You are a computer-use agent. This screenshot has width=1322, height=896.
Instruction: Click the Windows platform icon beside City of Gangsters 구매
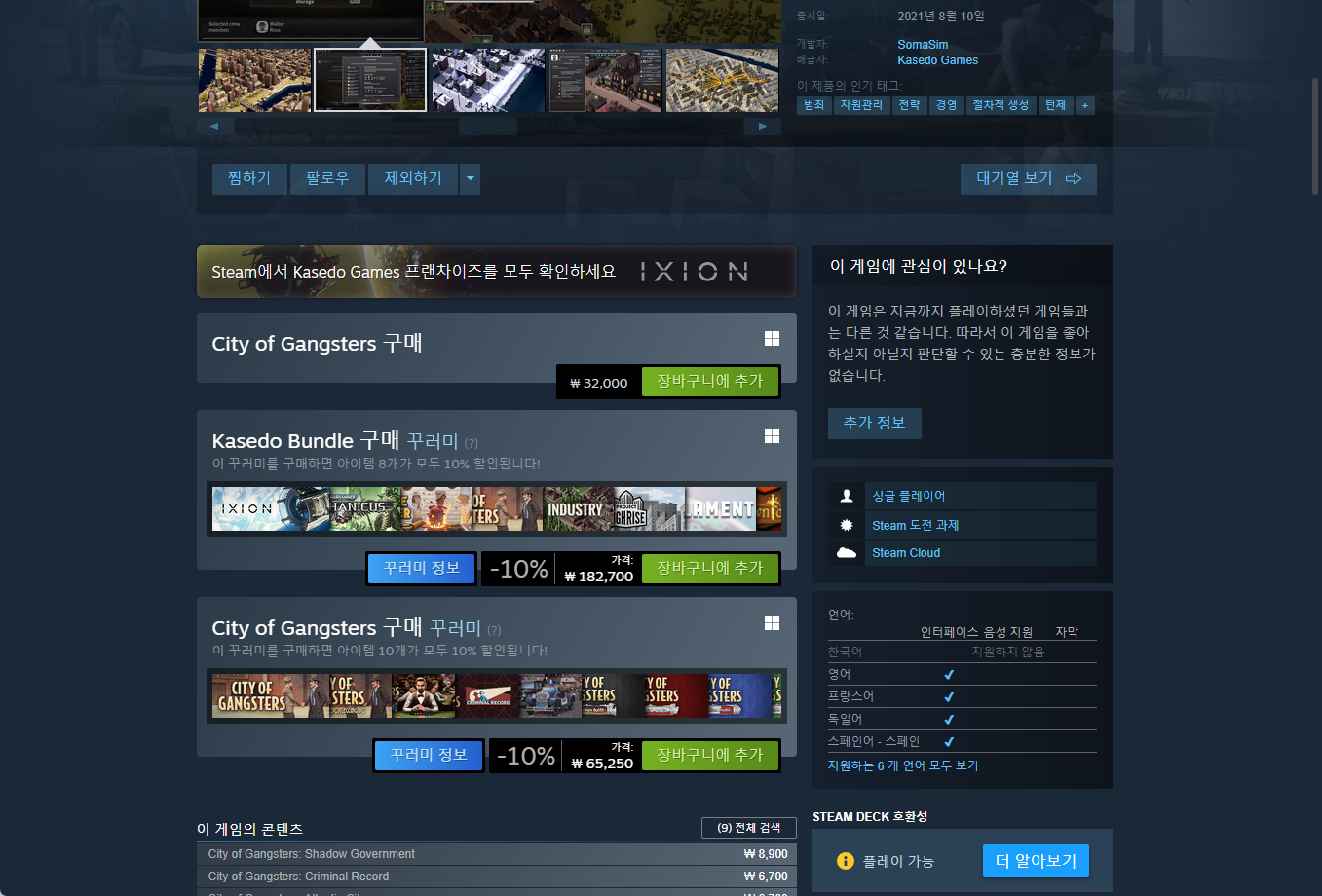click(x=772, y=338)
